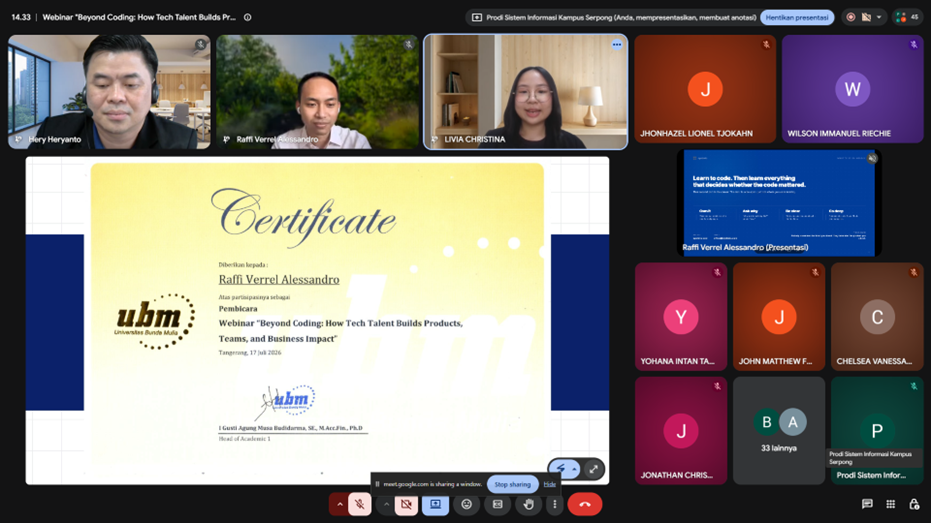Open more options three-dot menu in controls
Viewport: 931px width, 523px height.
(555, 504)
